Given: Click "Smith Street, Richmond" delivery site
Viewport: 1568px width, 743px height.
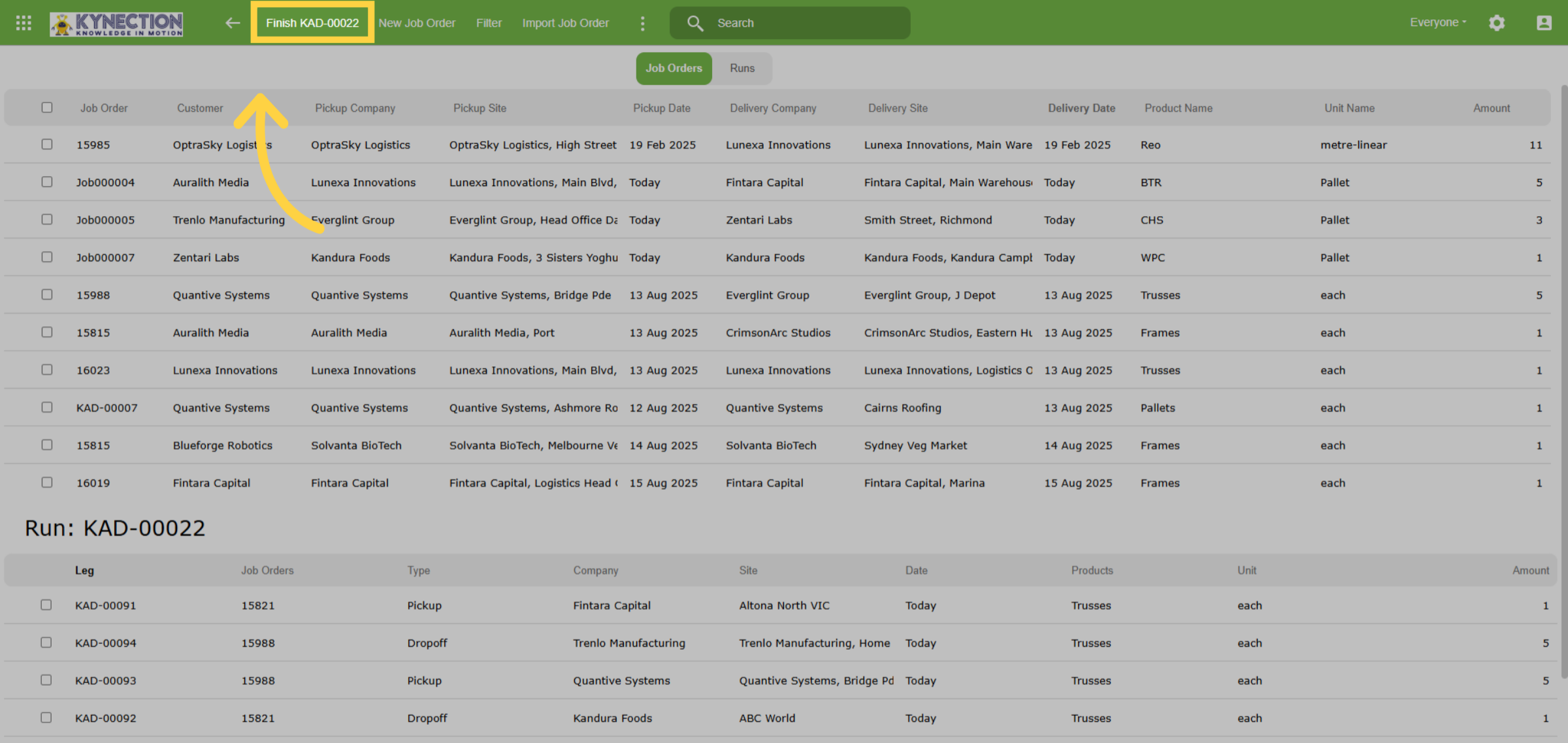Looking at the screenshot, I should pyautogui.click(x=928, y=220).
